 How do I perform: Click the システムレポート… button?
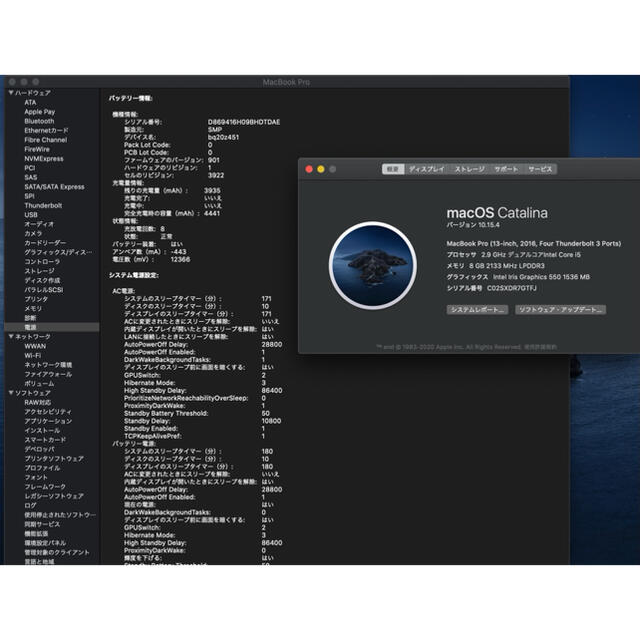[x=477, y=310]
